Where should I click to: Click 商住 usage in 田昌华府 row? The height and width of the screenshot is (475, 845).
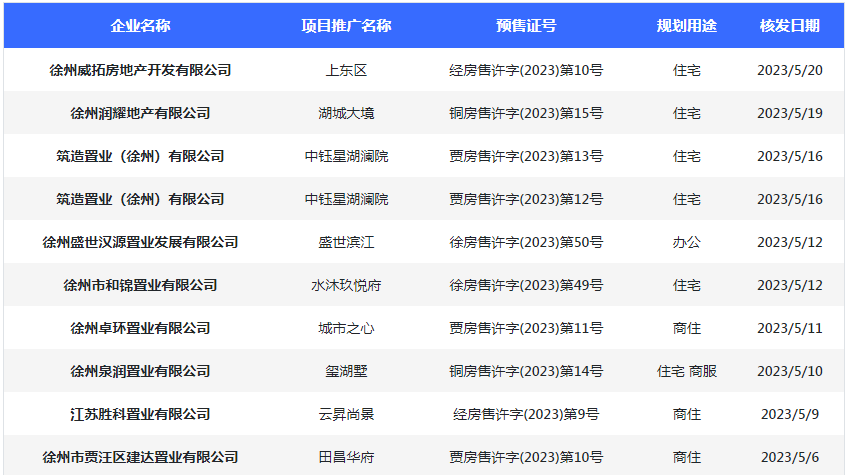point(687,457)
